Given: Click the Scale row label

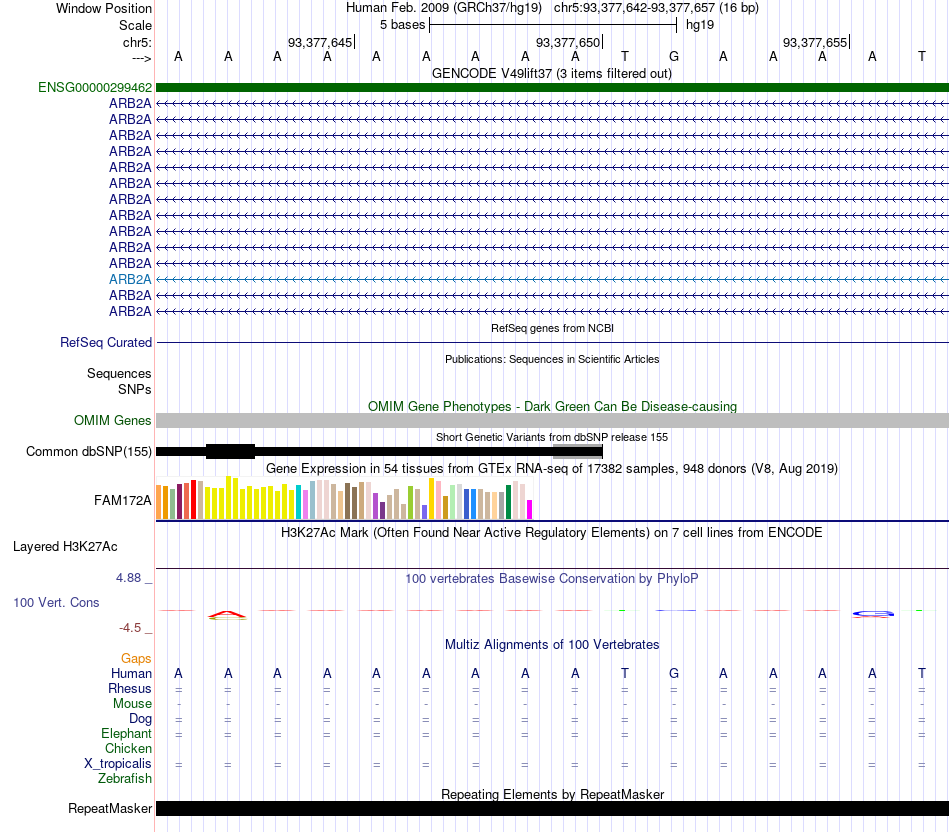Looking at the screenshot, I should pyautogui.click(x=135, y=25).
